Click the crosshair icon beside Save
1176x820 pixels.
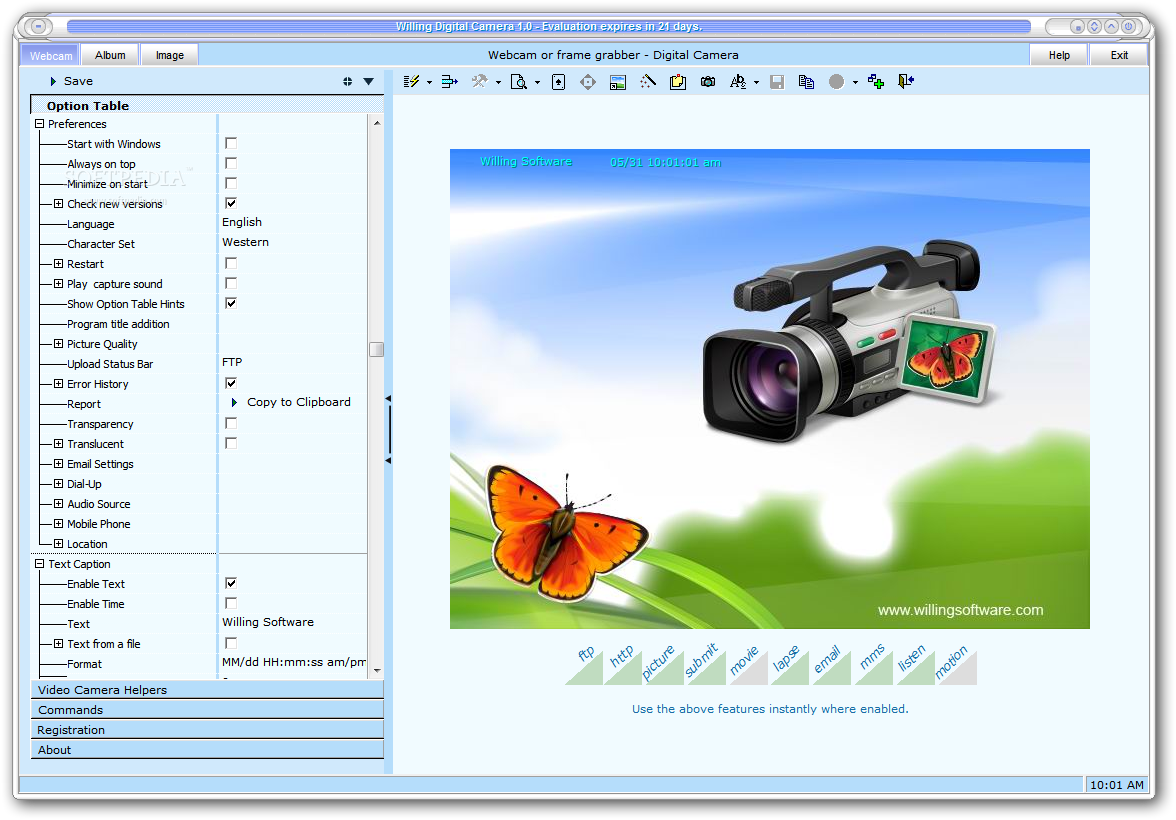[x=347, y=82]
